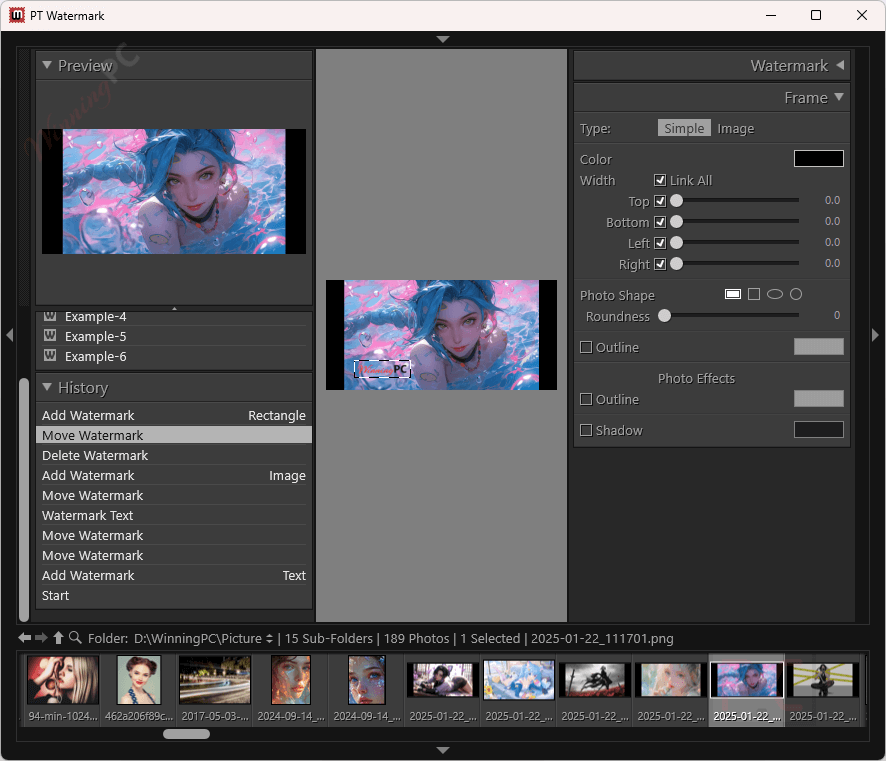
Task: Select the highlighted Move Watermark history step
Action: (x=173, y=435)
